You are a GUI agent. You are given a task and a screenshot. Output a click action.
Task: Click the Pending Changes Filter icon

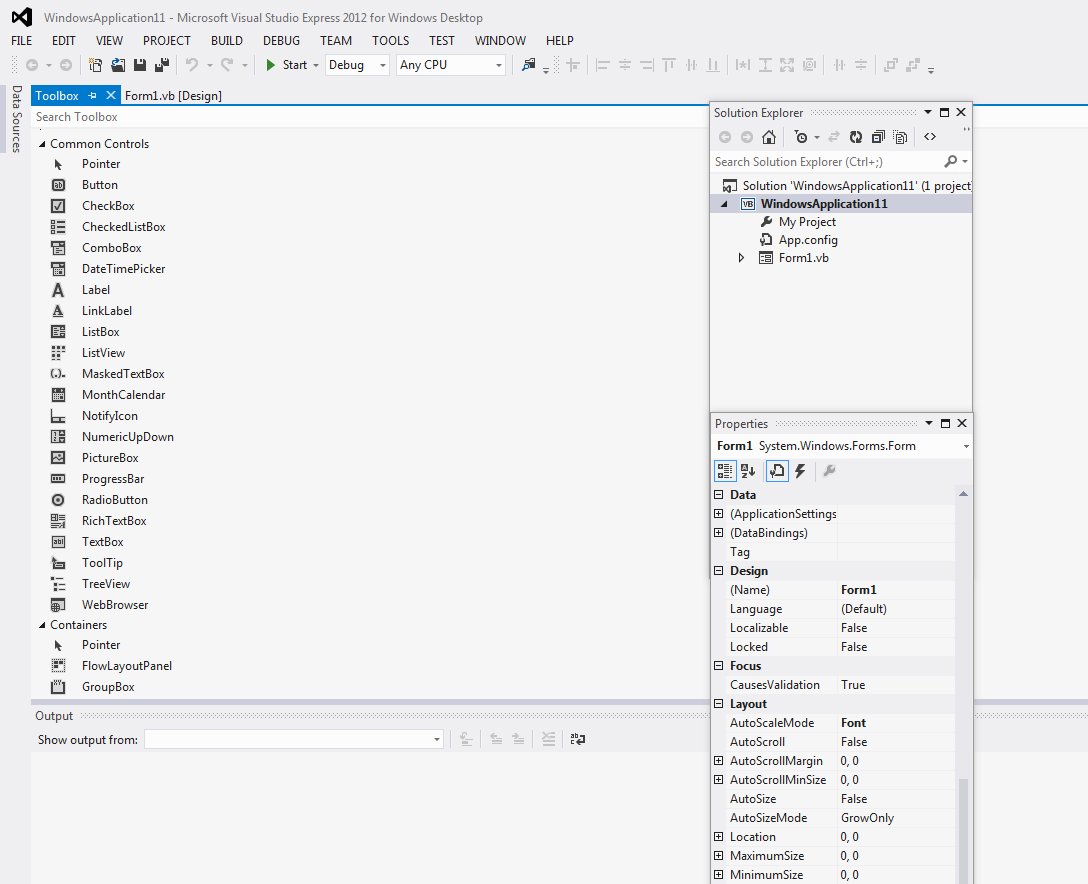801,137
